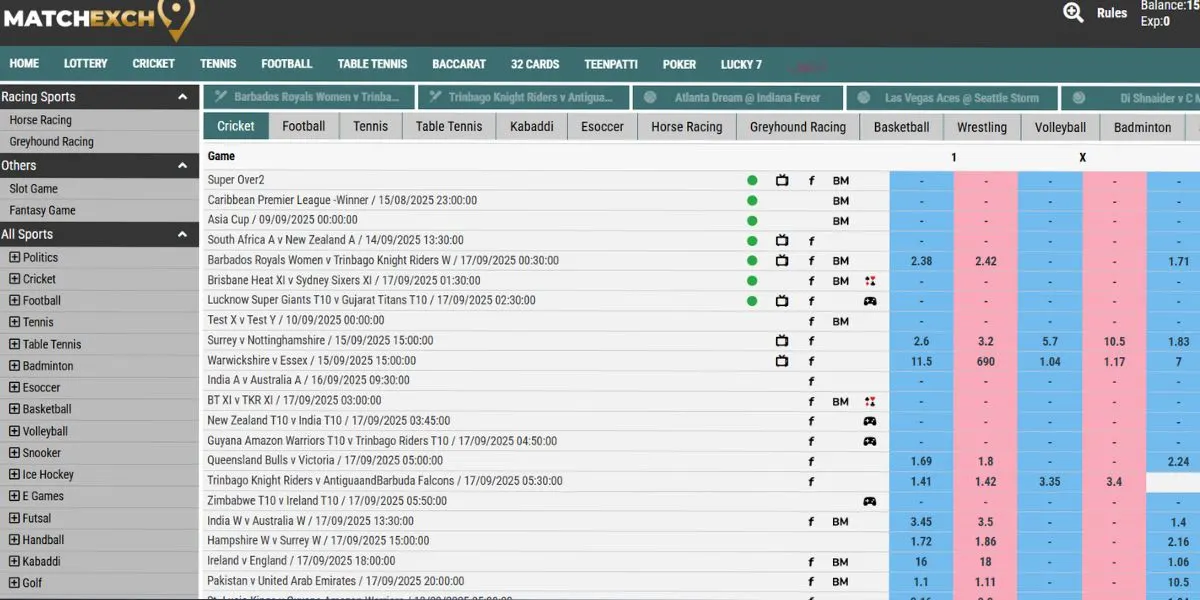Collapse the All Sports section
Image resolution: width=1200 pixels, height=600 pixels.
click(182, 235)
